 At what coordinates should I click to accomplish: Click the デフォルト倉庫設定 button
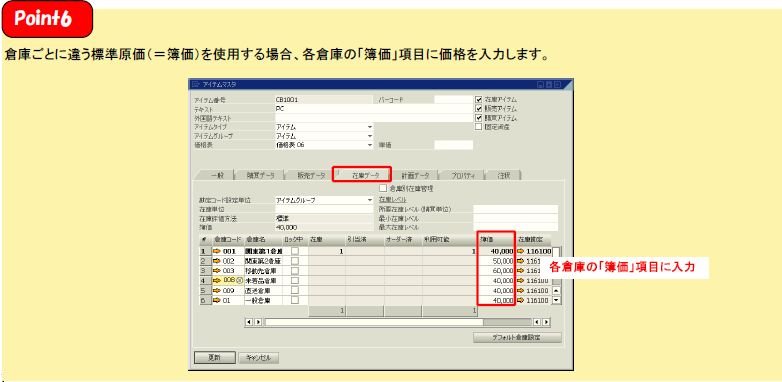(x=517, y=338)
